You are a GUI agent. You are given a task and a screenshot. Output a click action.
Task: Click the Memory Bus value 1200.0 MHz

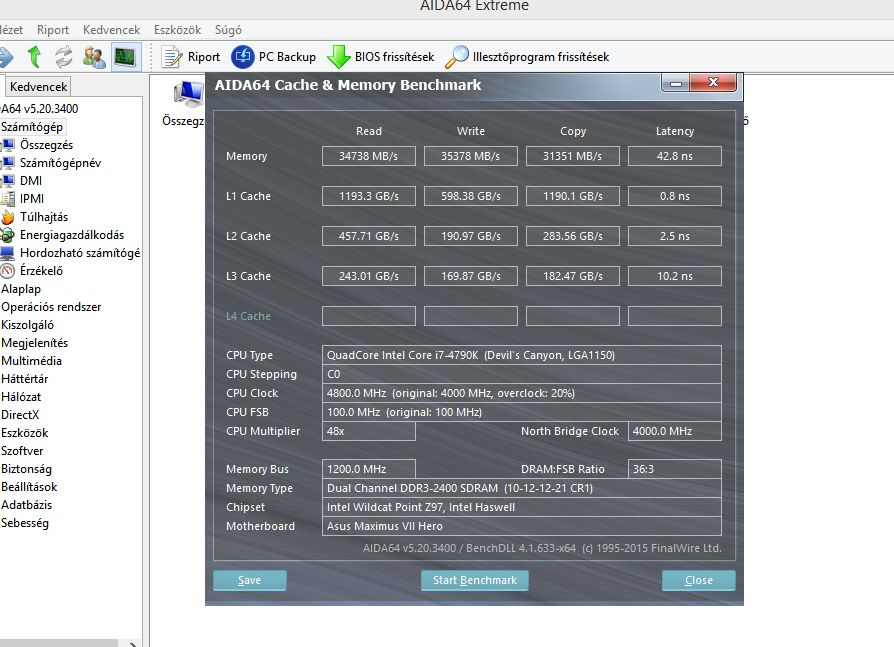368,469
